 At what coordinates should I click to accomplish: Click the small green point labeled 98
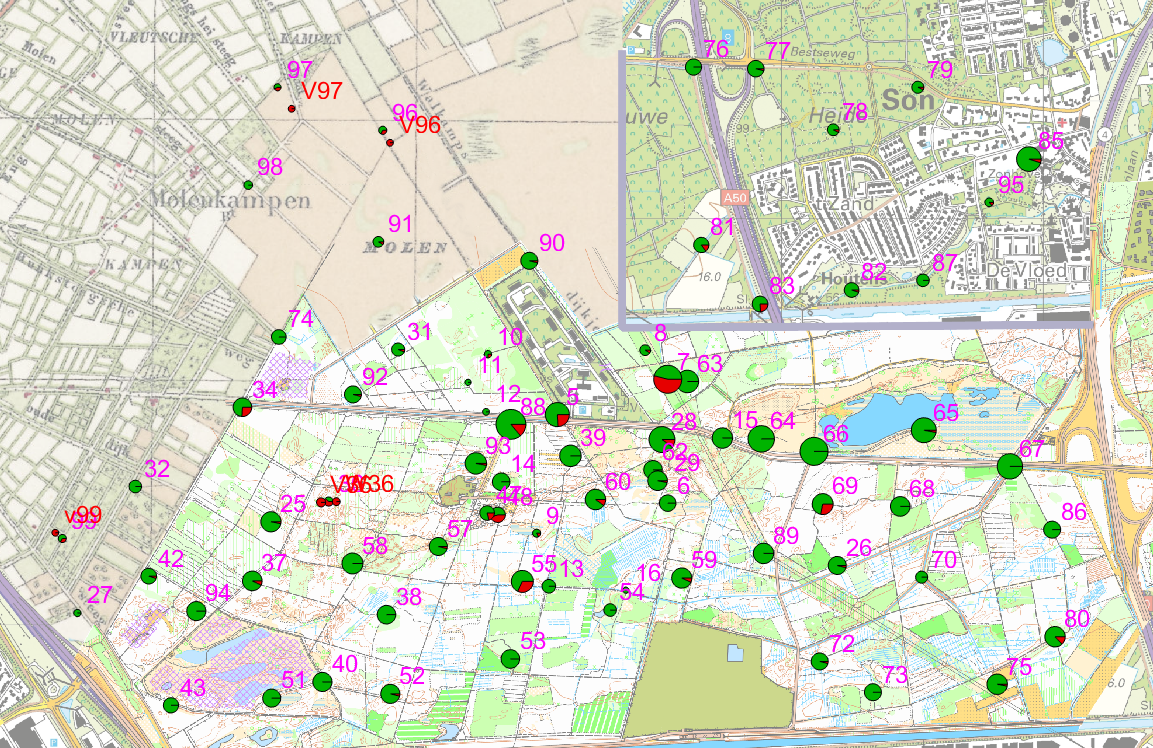248,185
